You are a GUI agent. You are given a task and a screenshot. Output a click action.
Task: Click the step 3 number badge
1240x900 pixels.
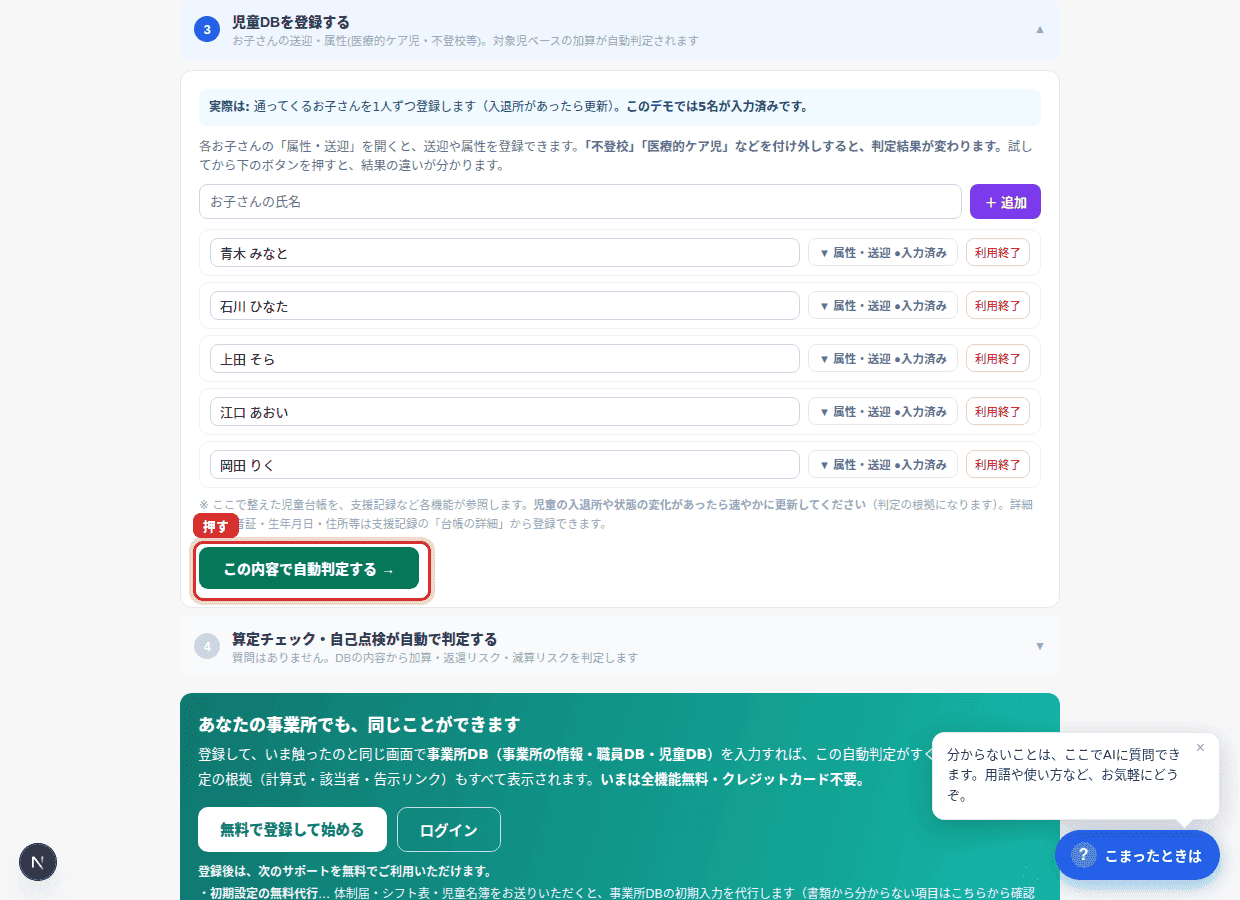pyautogui.click(x=207, y=30)
